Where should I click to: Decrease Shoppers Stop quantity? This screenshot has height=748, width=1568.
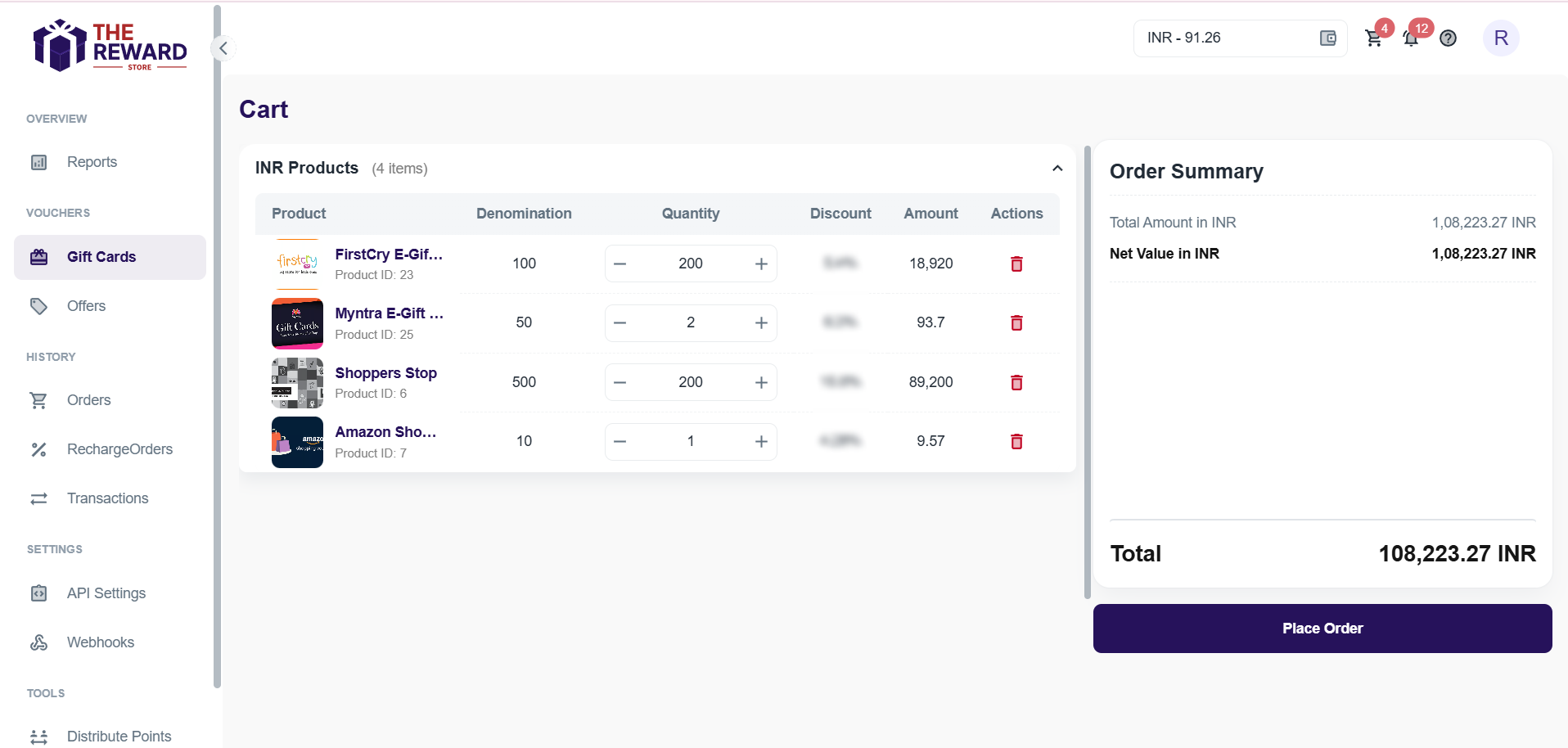tap(620, 382)
